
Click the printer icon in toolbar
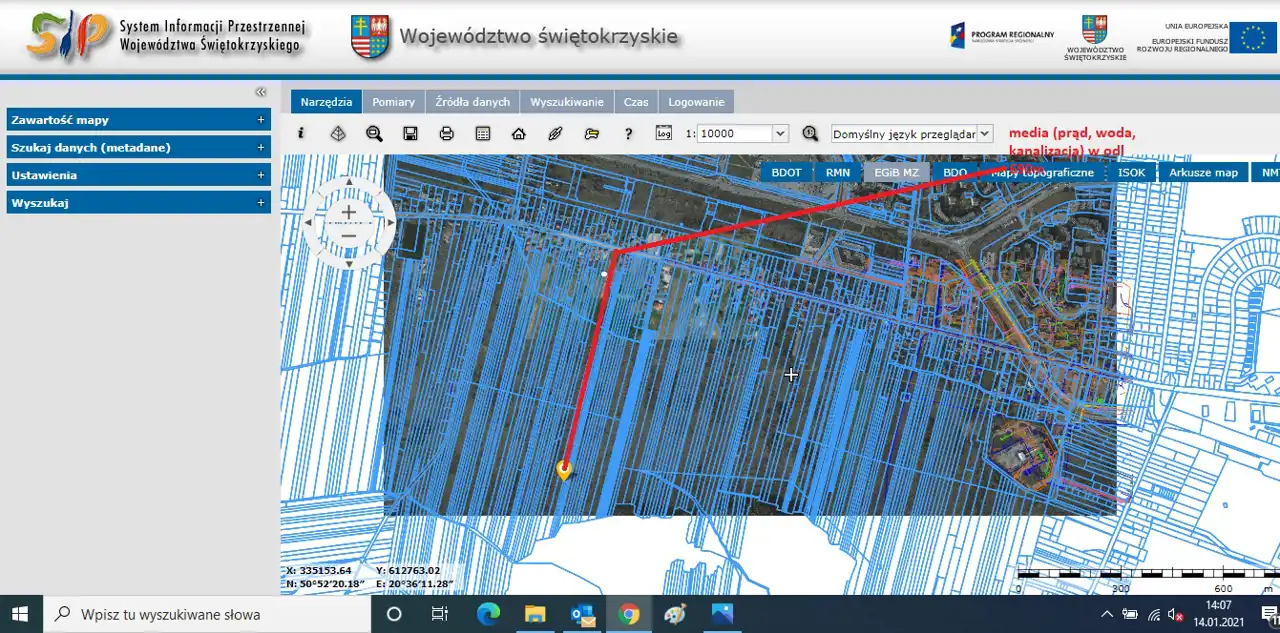[x=446, y=133]
